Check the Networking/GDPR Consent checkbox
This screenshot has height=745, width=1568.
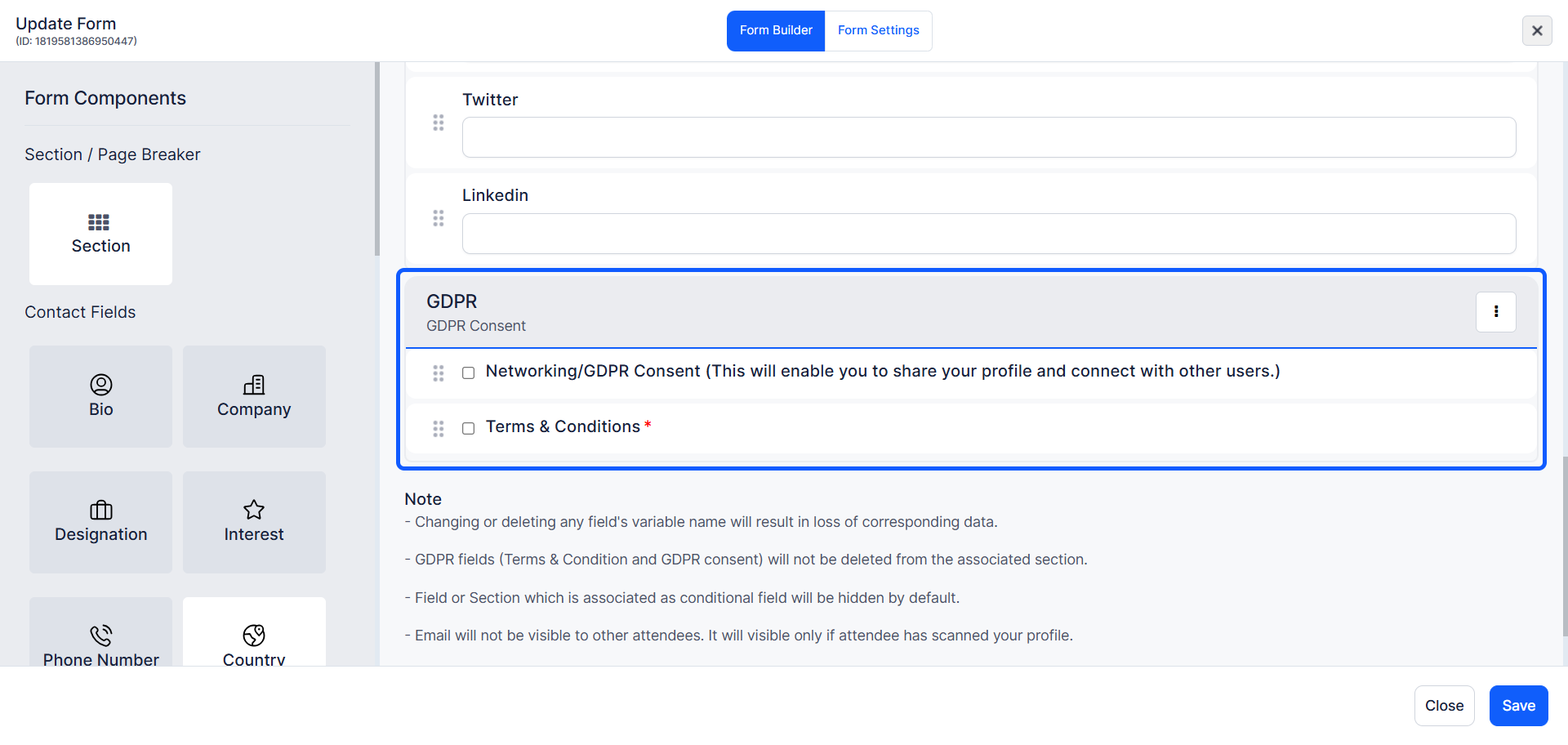point(469,372)
